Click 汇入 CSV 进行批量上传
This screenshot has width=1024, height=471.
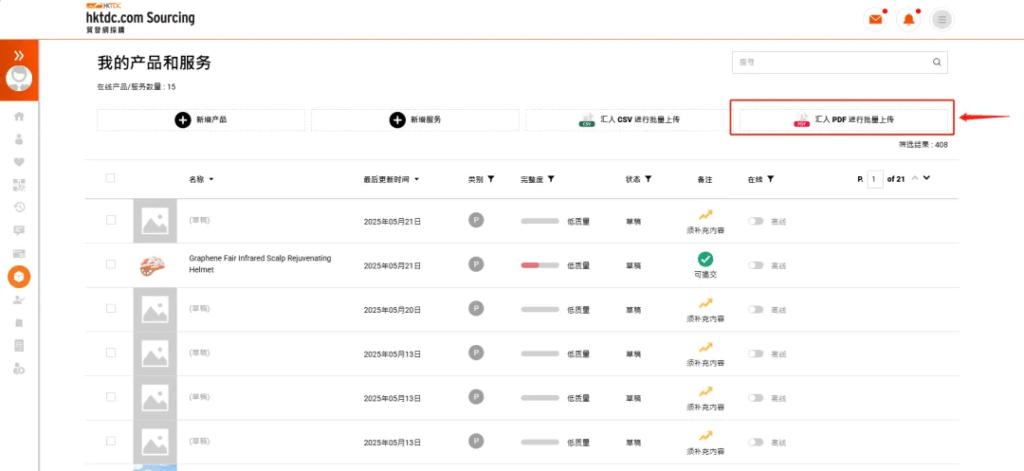click(x=630, y=120)
